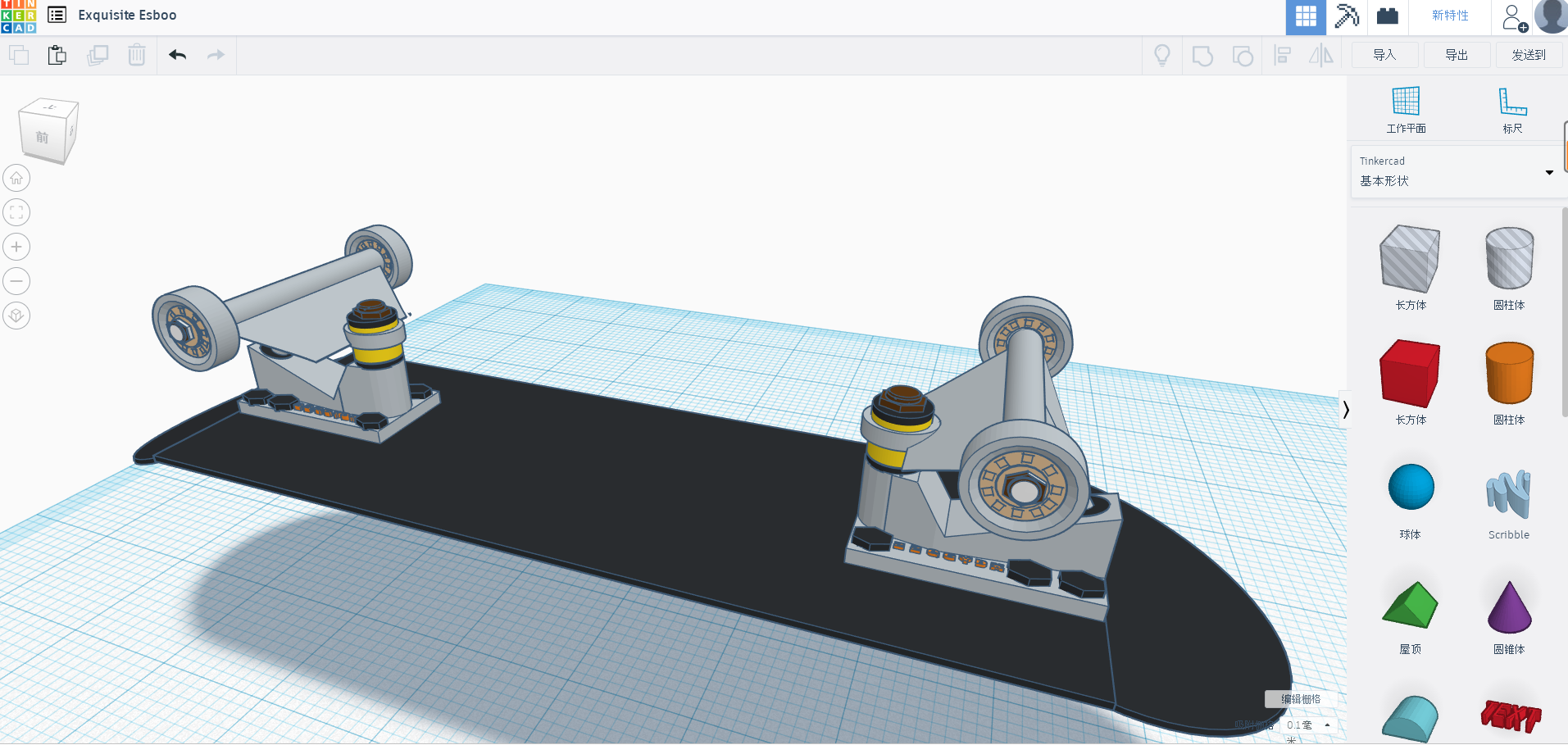Open the designs list icon
The image size is (1568, 745).
57,15
